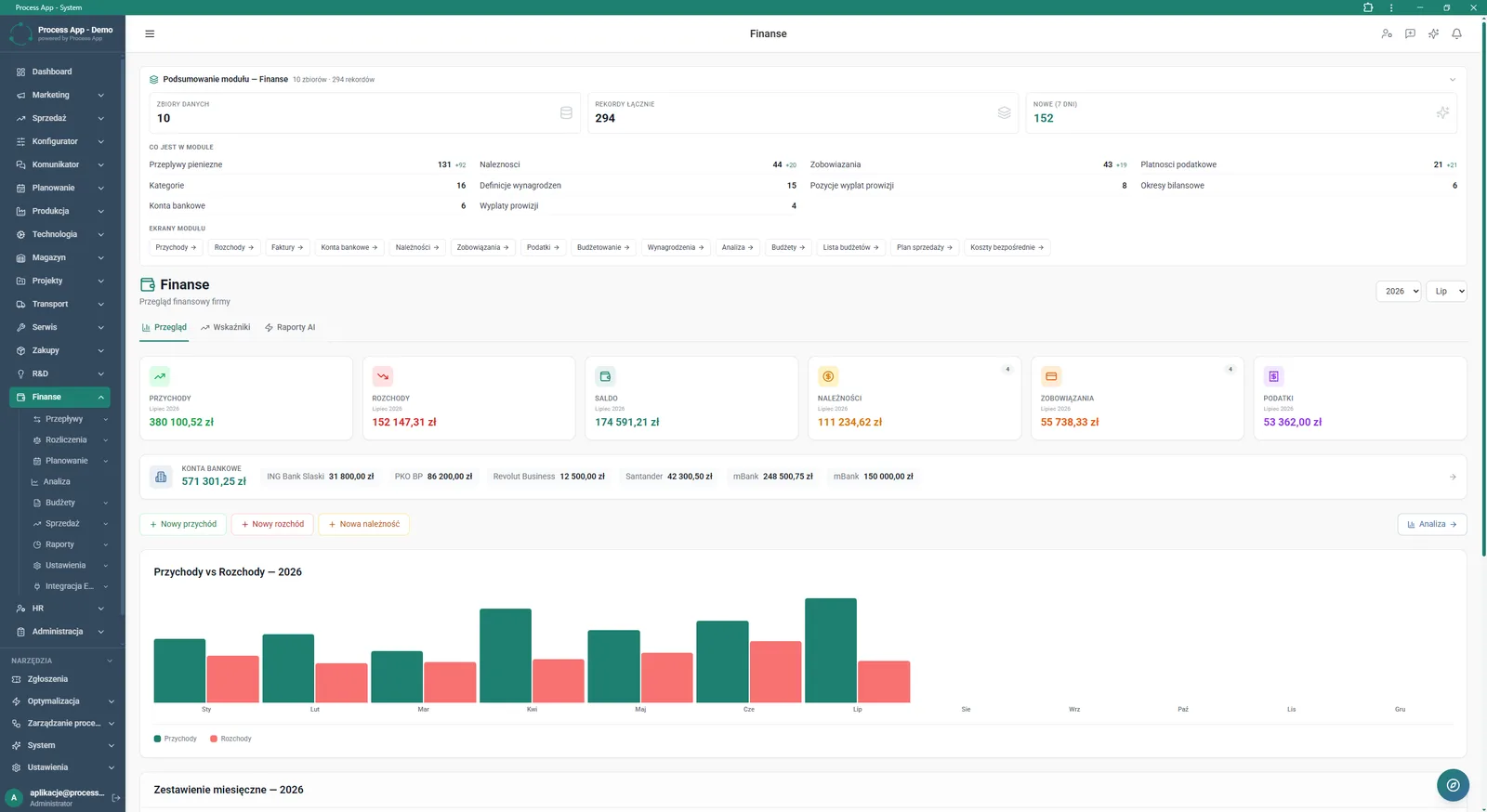This screenshot has height=812, width=1487.
Task: Open the title bar three-dots menu
Action: click(x=1391, y=7)
